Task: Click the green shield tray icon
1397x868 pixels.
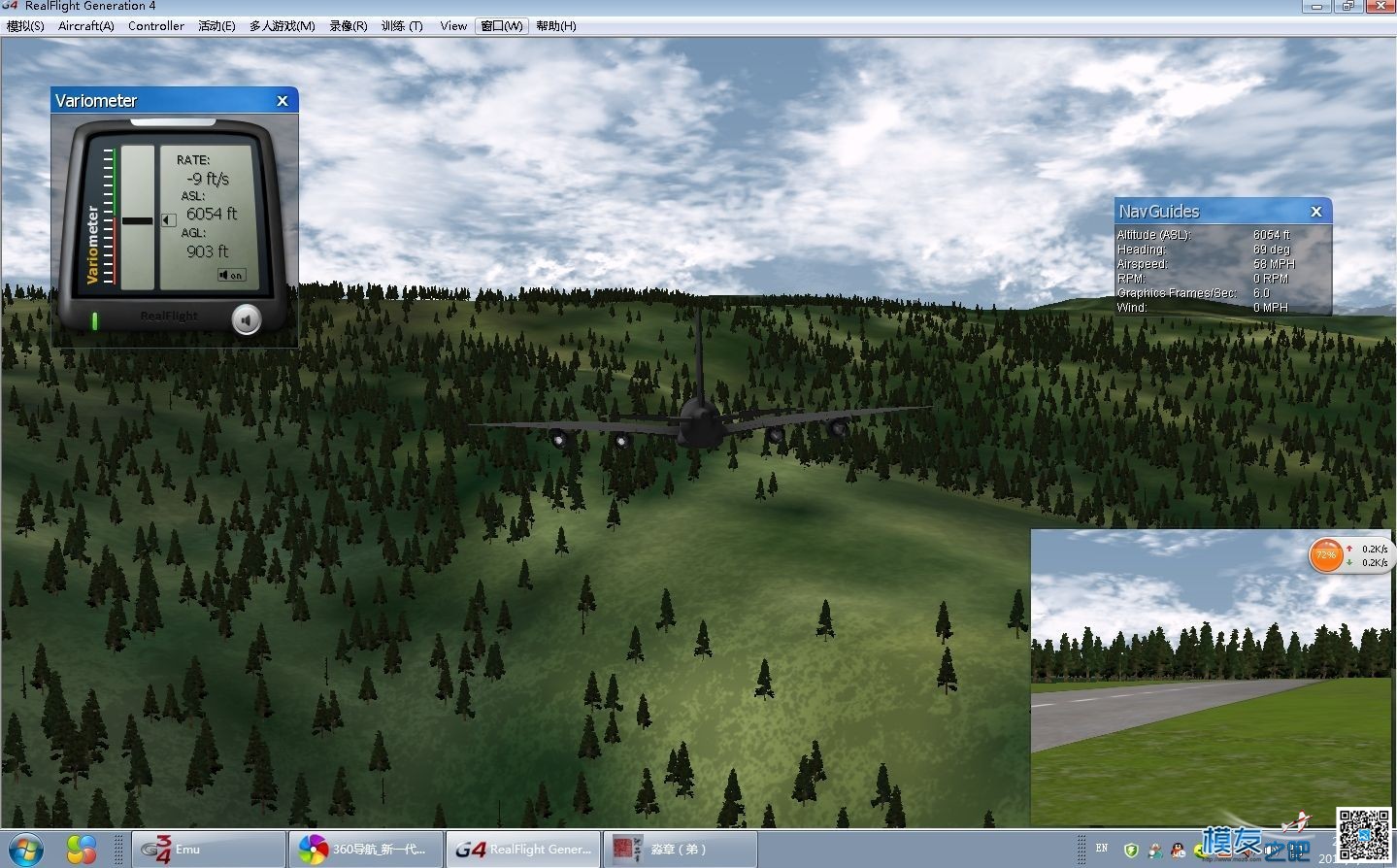Action: coord(1131,851)
